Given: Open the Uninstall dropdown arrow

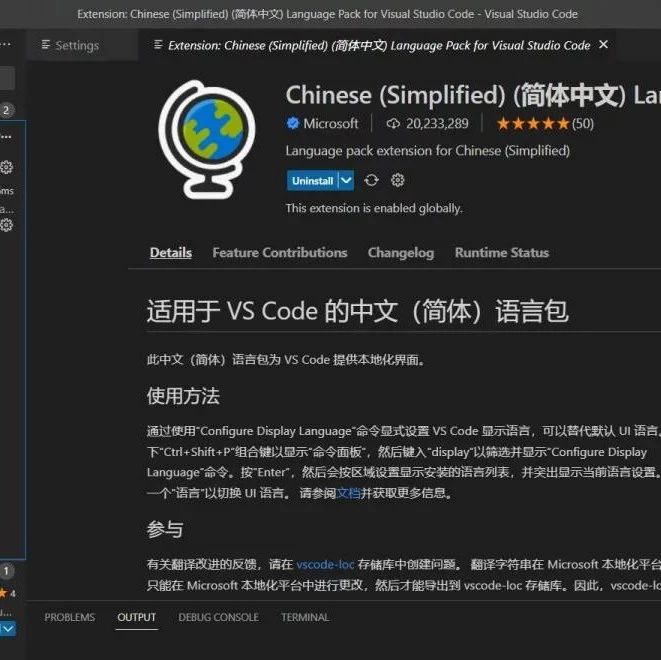Looking at the screenshot, I should coord(346,181).
